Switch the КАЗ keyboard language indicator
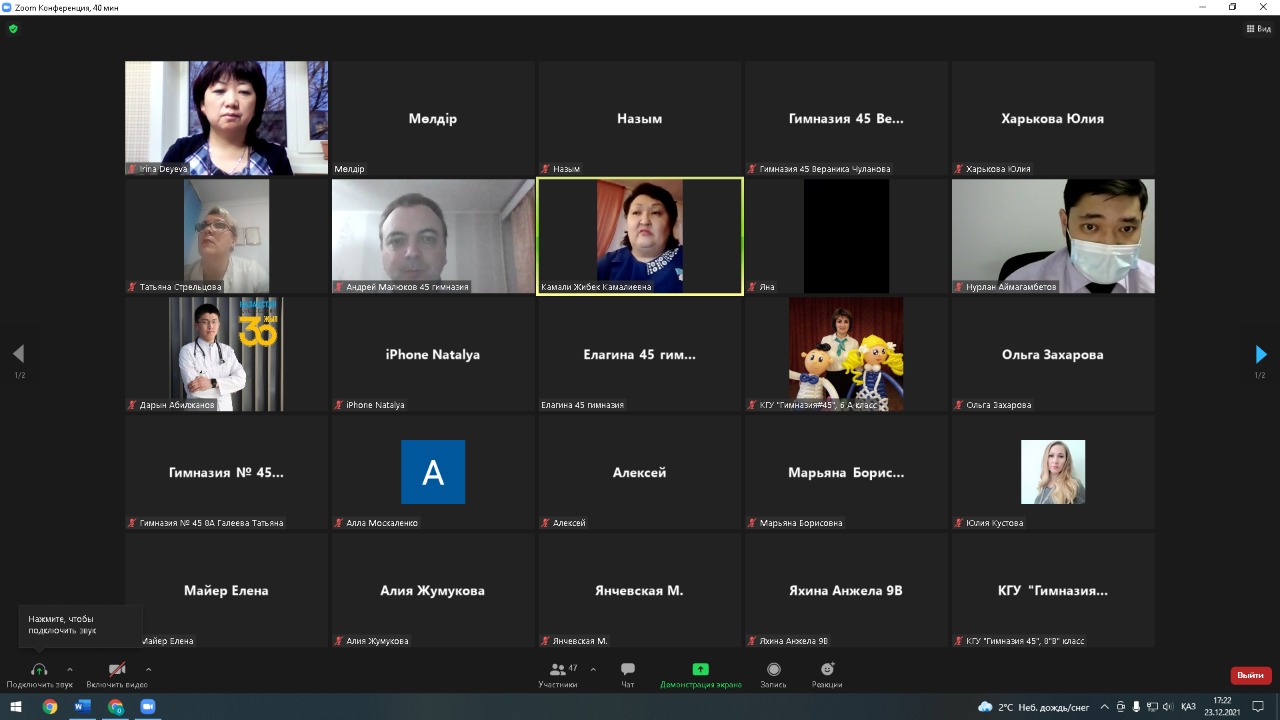Viewport: 1280px width, 720px height. (1188, 706)
